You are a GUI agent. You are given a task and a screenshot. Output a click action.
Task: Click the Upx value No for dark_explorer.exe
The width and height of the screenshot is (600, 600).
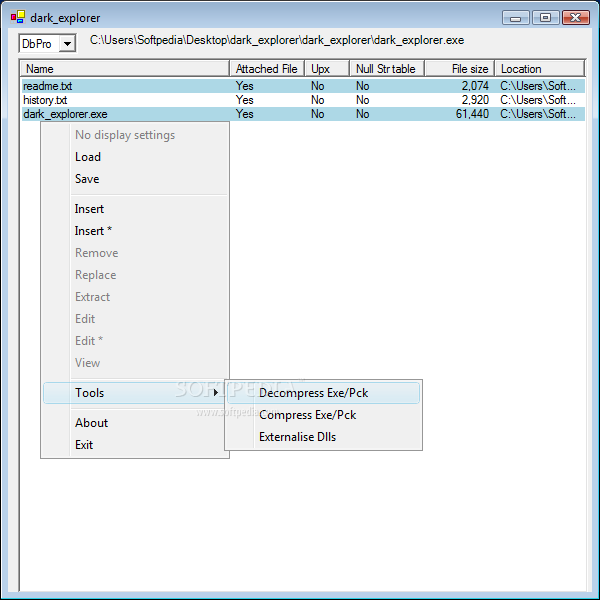(x=318, y=114)
